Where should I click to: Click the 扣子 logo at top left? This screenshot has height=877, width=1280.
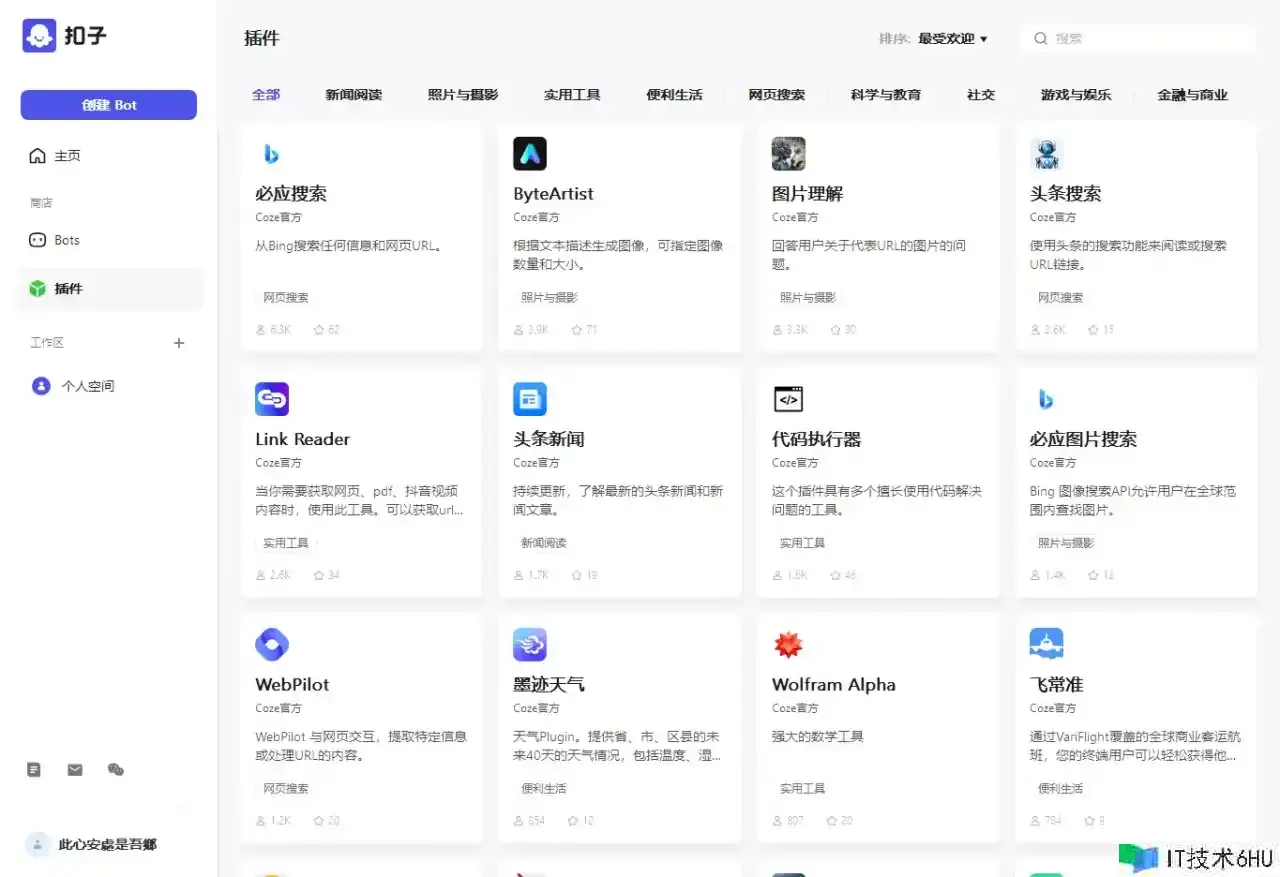64,37
